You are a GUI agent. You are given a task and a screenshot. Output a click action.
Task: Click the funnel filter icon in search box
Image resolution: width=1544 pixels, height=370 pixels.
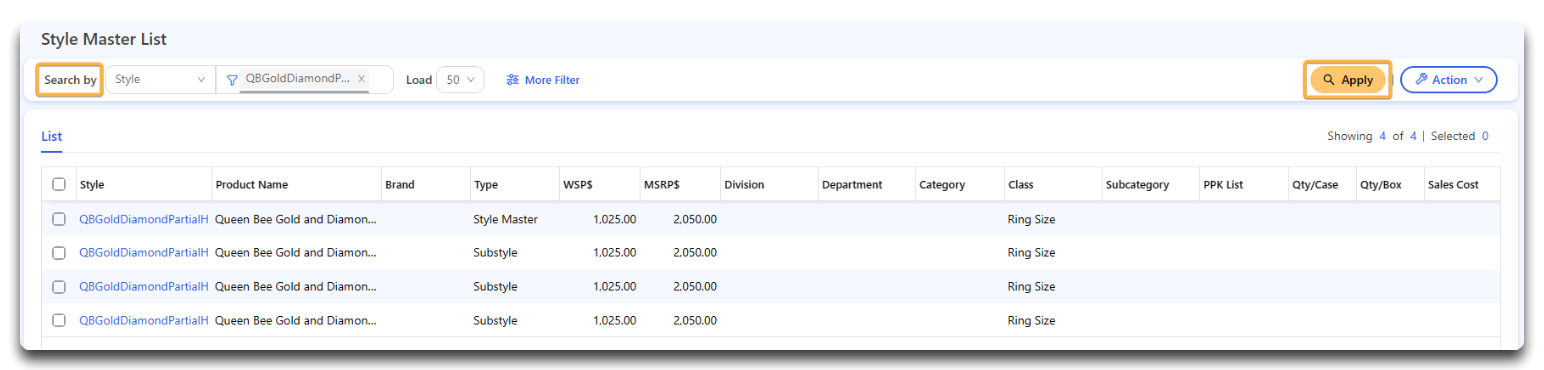pyautogui.click(x=232, y=80)
